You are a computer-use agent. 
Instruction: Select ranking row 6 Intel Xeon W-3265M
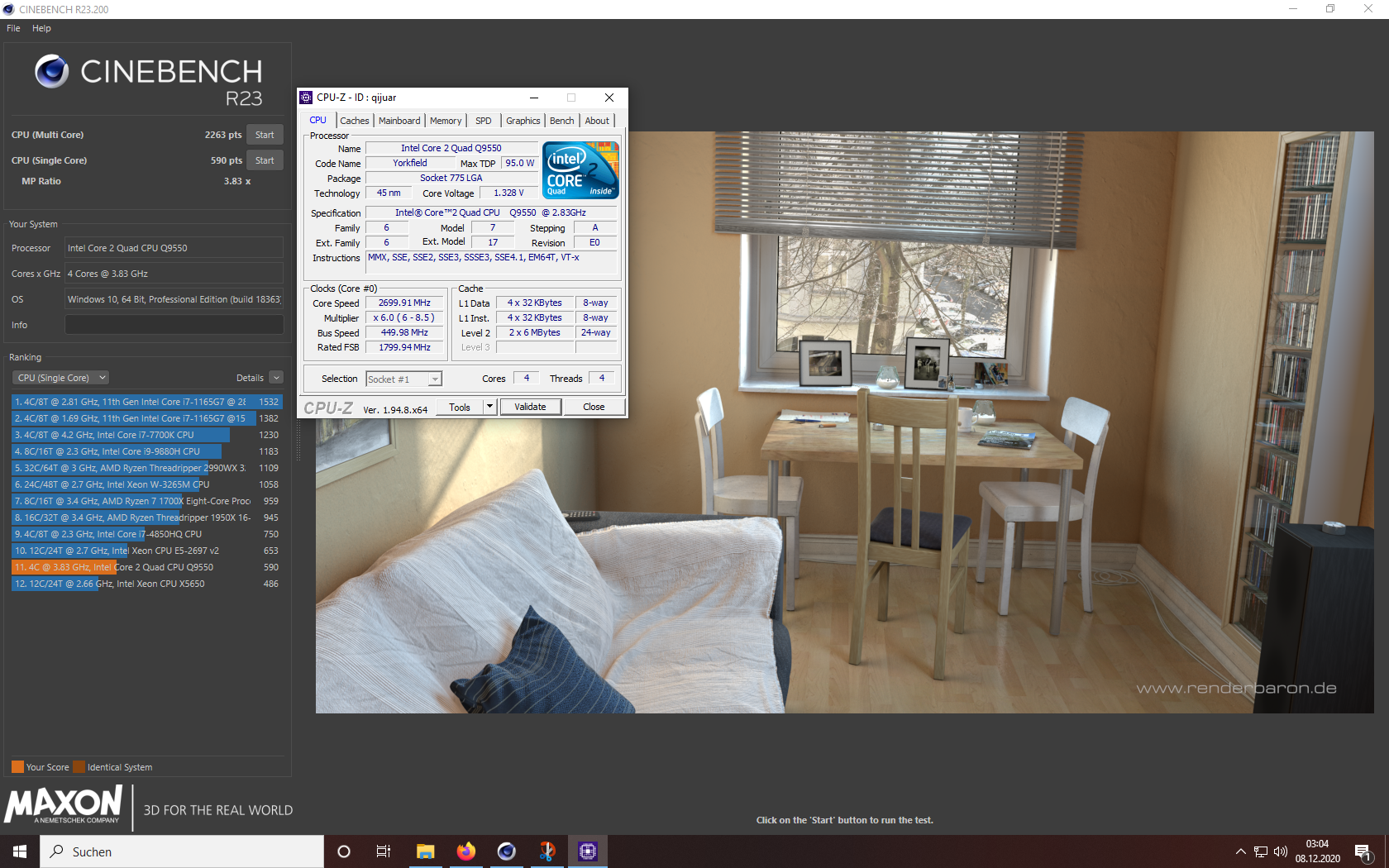[x=146, y=484]
